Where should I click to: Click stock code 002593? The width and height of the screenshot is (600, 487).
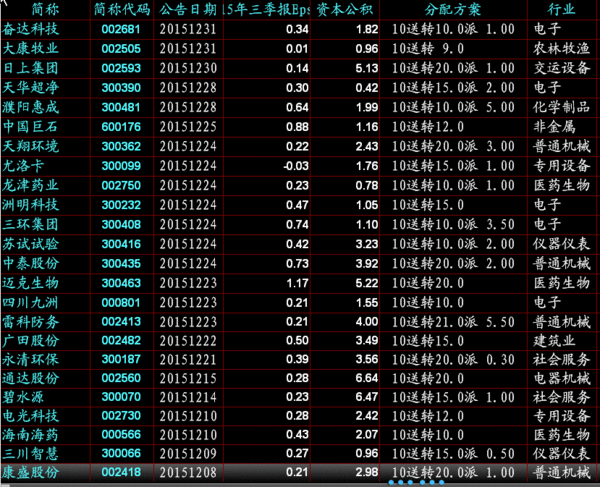click(121, 68)
